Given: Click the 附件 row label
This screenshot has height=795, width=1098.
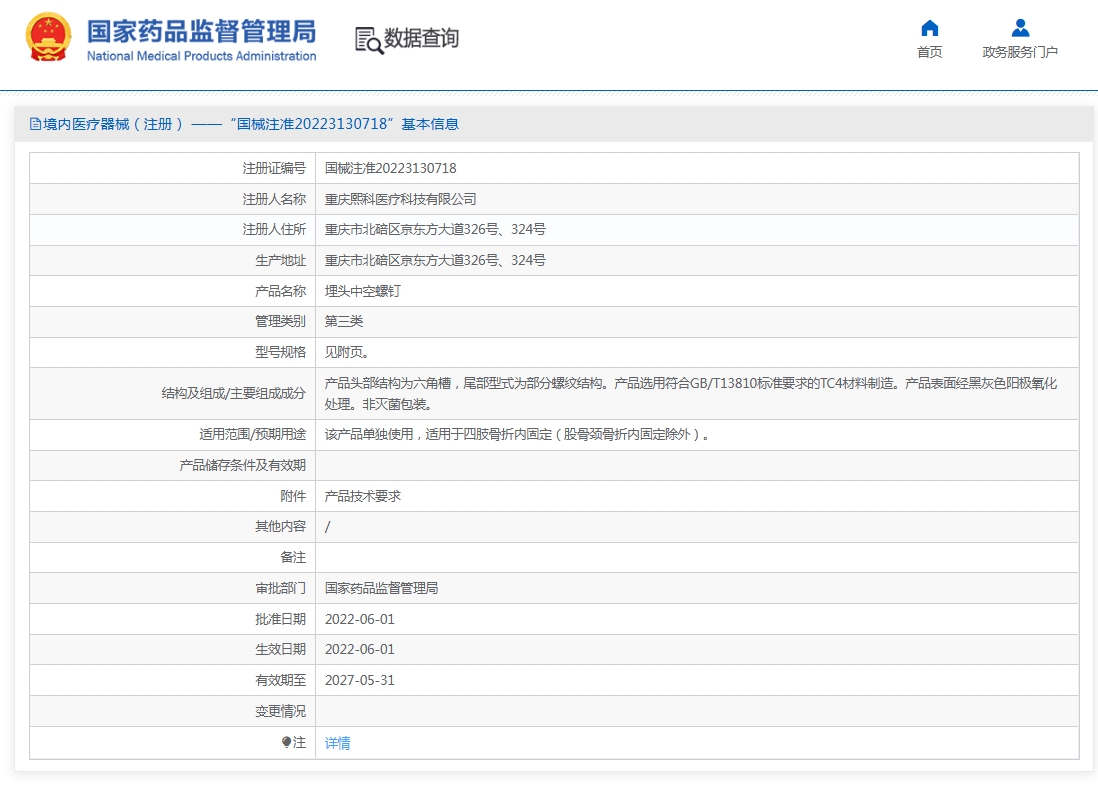Looking at the screenshot, I should [x=293, y=496].
